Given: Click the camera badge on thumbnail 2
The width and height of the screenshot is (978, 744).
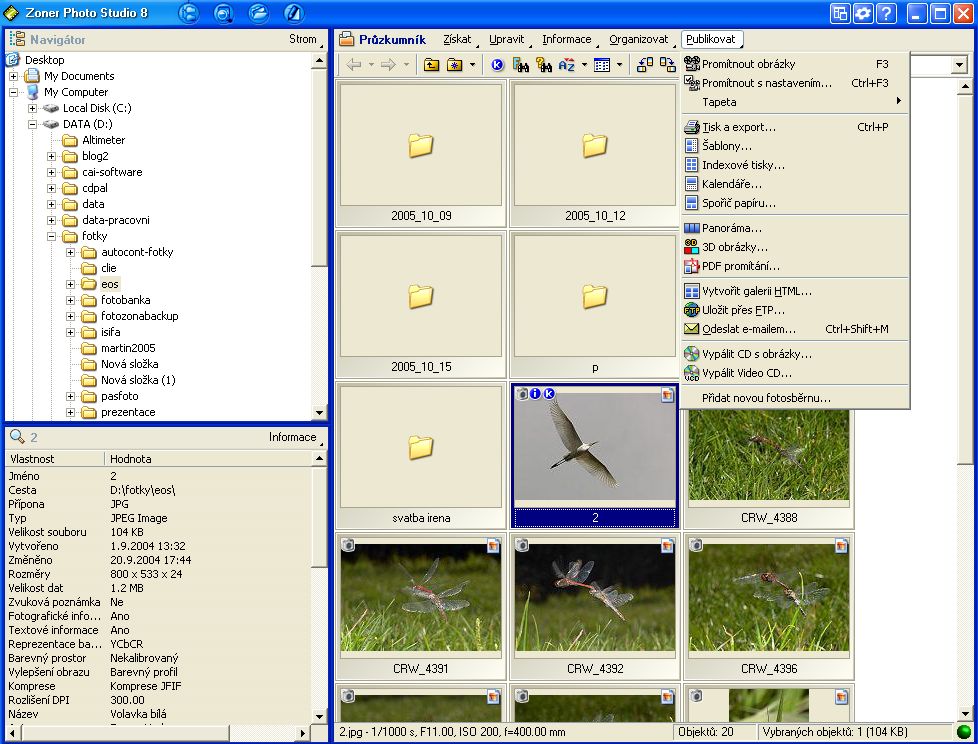Looking at the screenshot, I should tap(522, 394).
